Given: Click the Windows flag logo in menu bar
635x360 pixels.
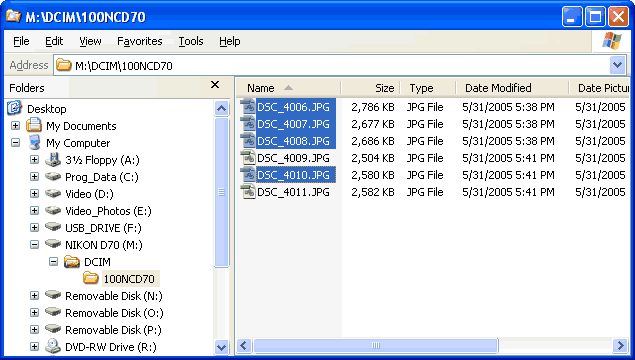Looking at the screenshot, I should (612, 41).
